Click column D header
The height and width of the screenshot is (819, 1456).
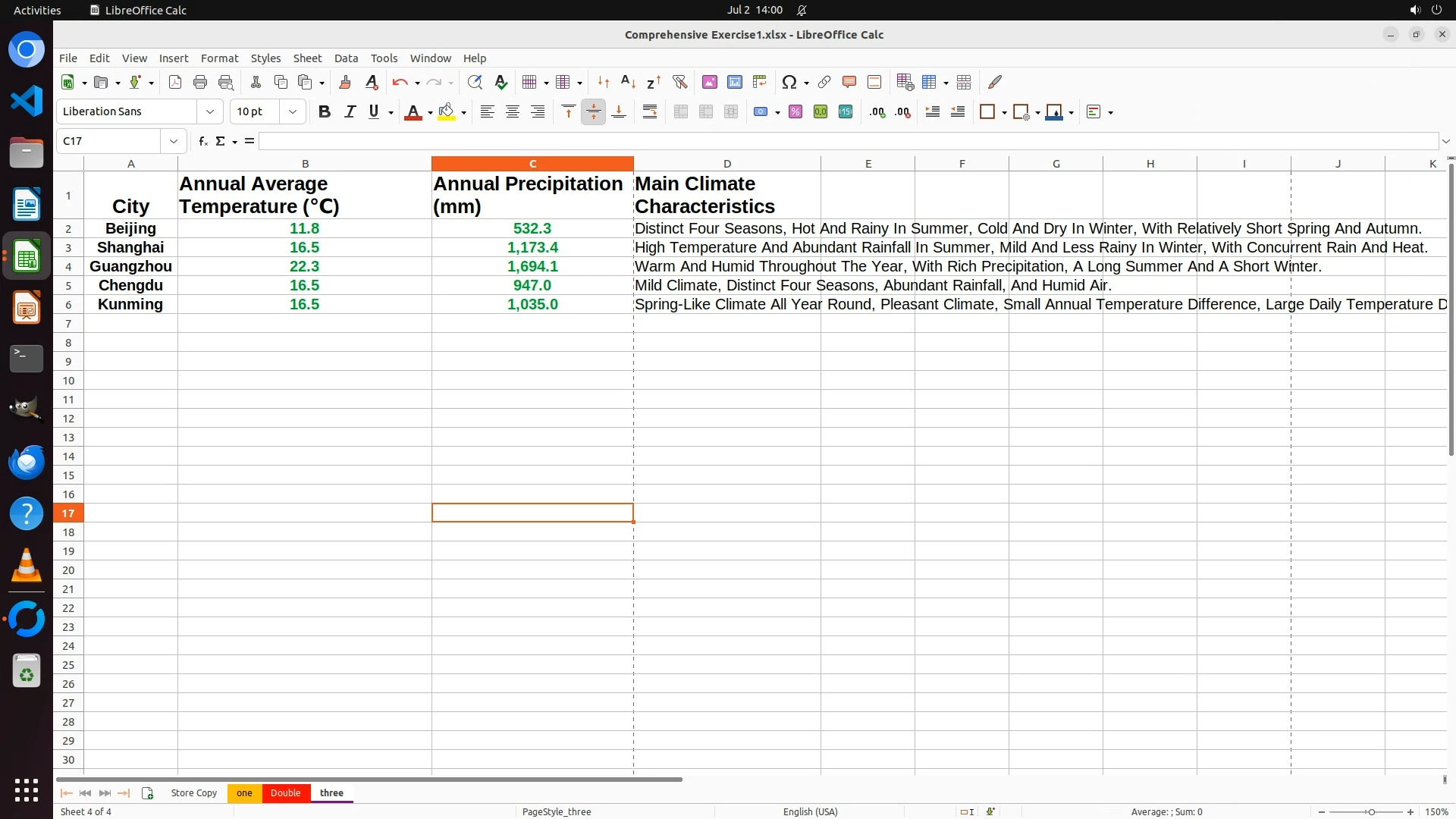pos(726,164)
